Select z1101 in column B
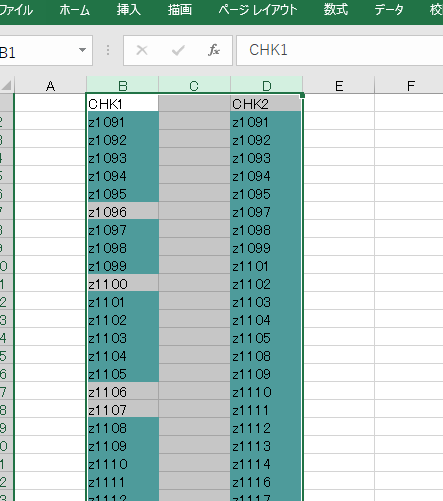This screenshot has width=443, height=501. (123, 302)
